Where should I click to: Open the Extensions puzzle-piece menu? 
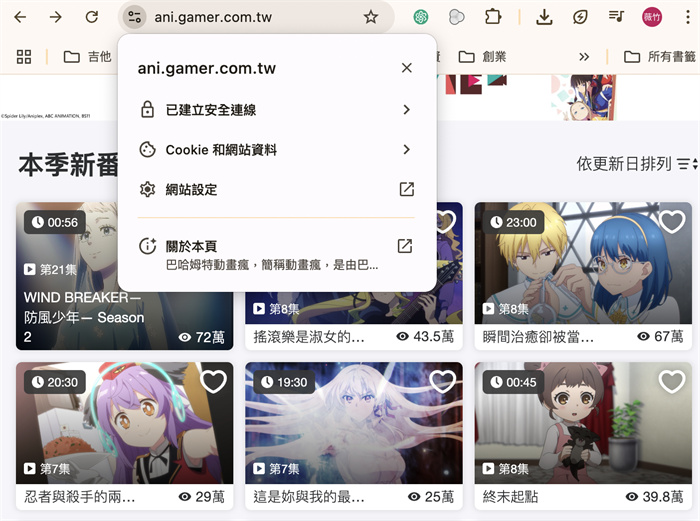coord(493,17)
